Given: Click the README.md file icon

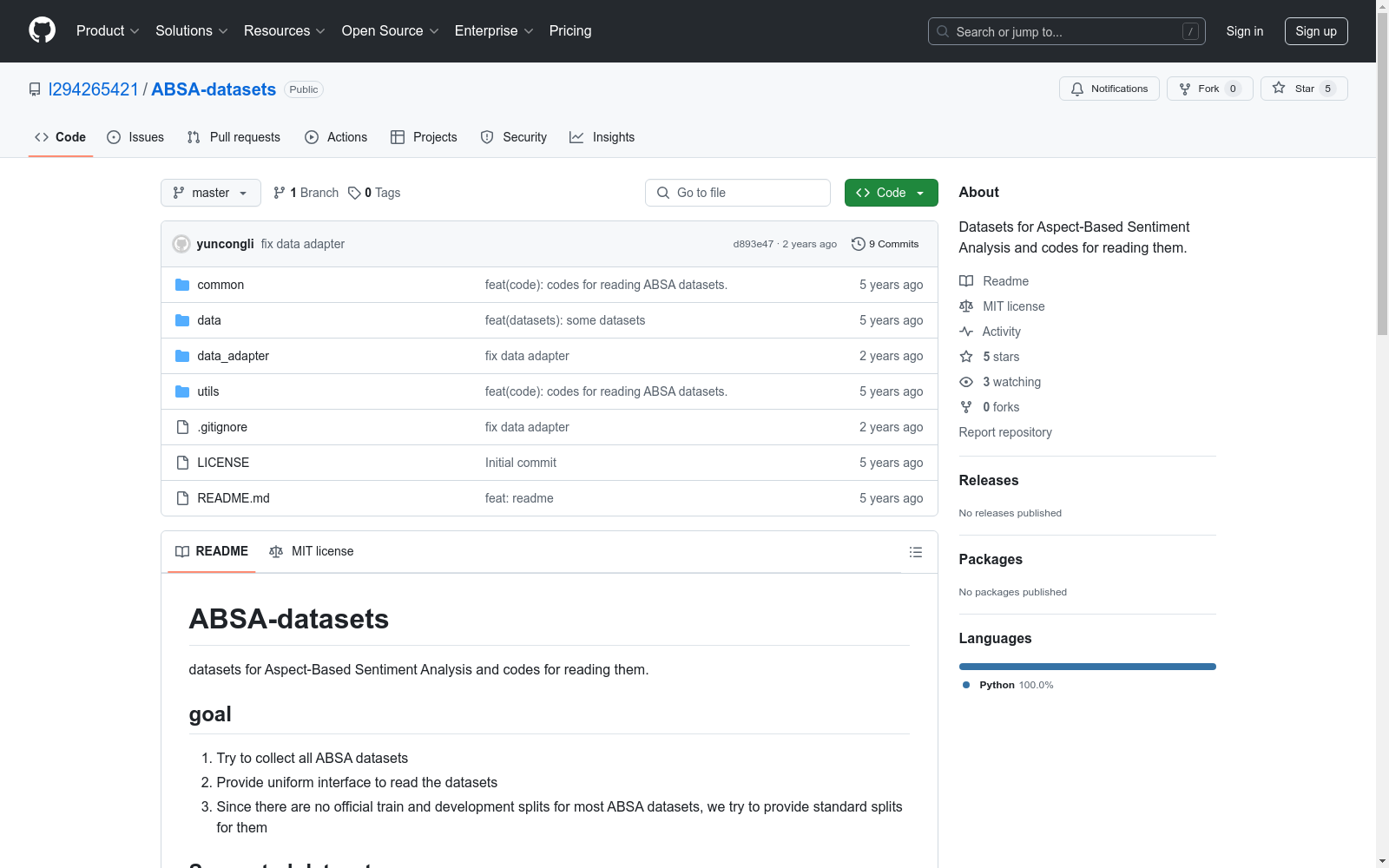Looking at the screenshot, I should point(182,498).
